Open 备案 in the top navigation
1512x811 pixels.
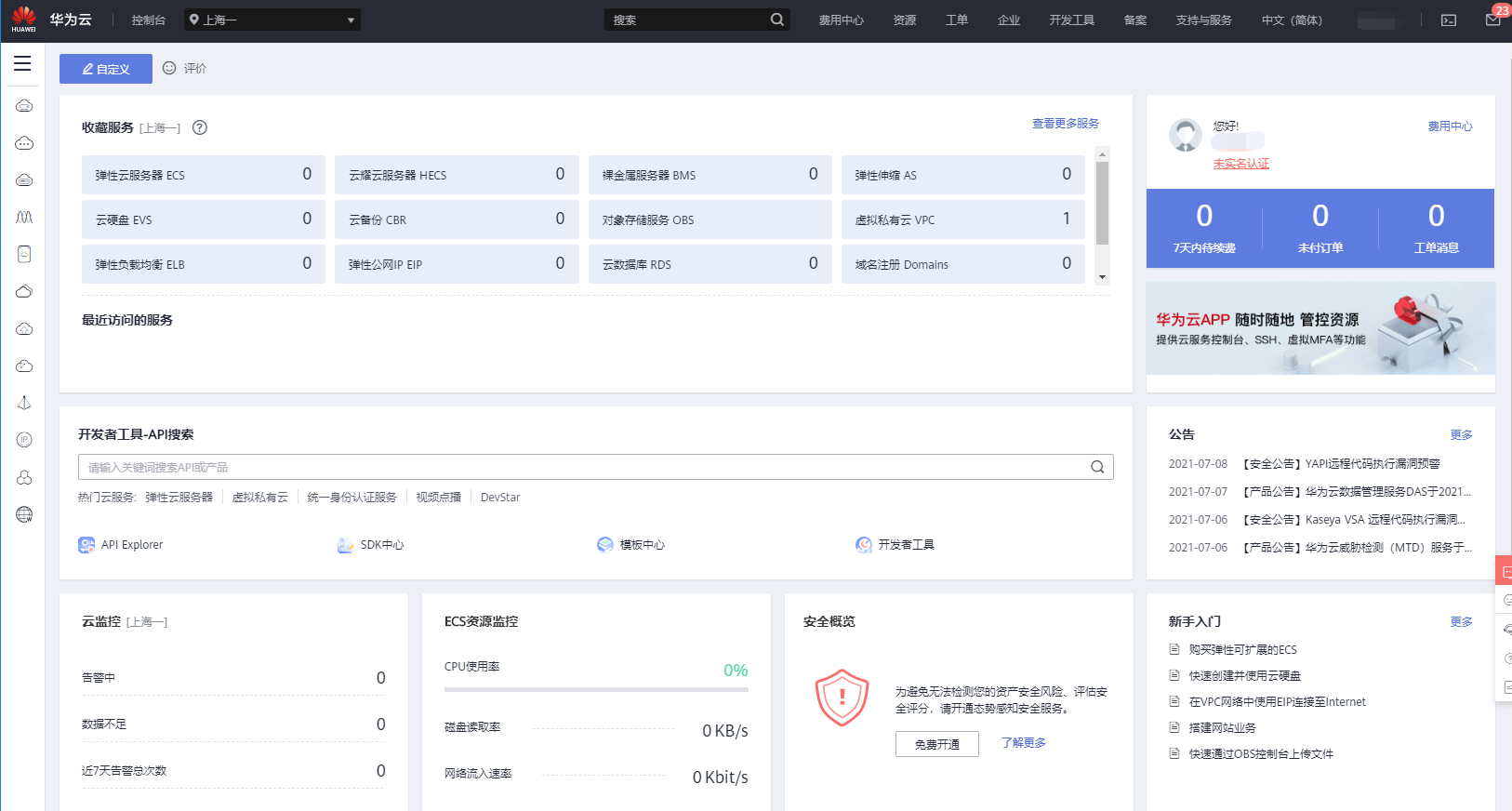click(1134, 20)
